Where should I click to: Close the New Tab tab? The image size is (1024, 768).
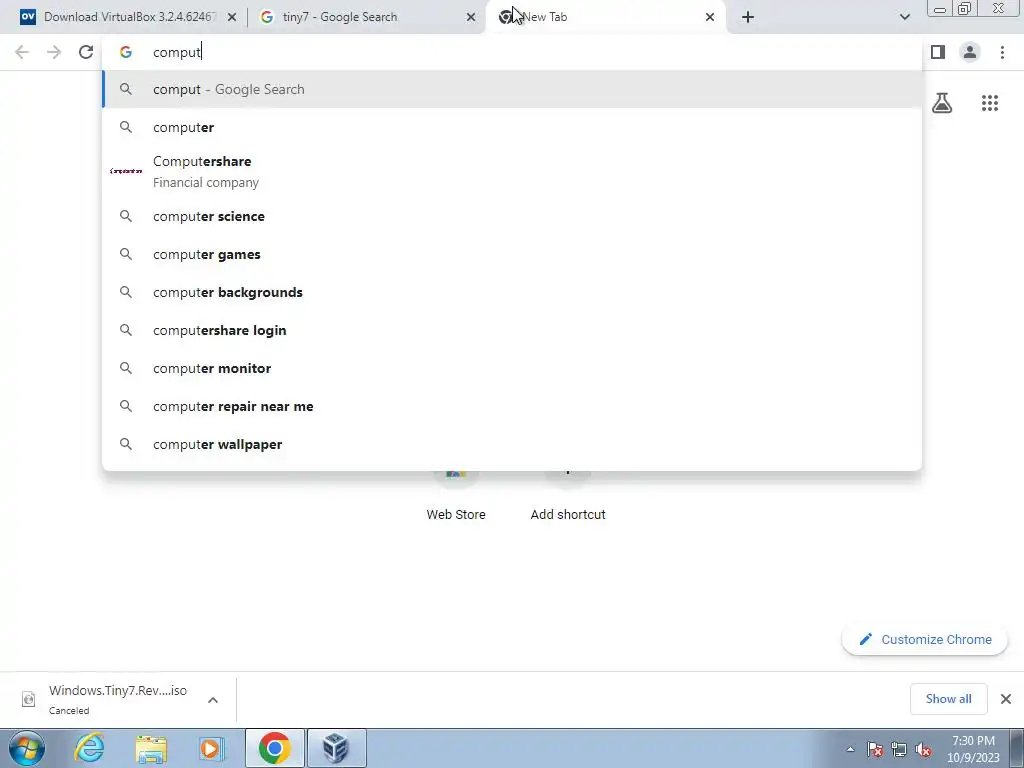710,17
